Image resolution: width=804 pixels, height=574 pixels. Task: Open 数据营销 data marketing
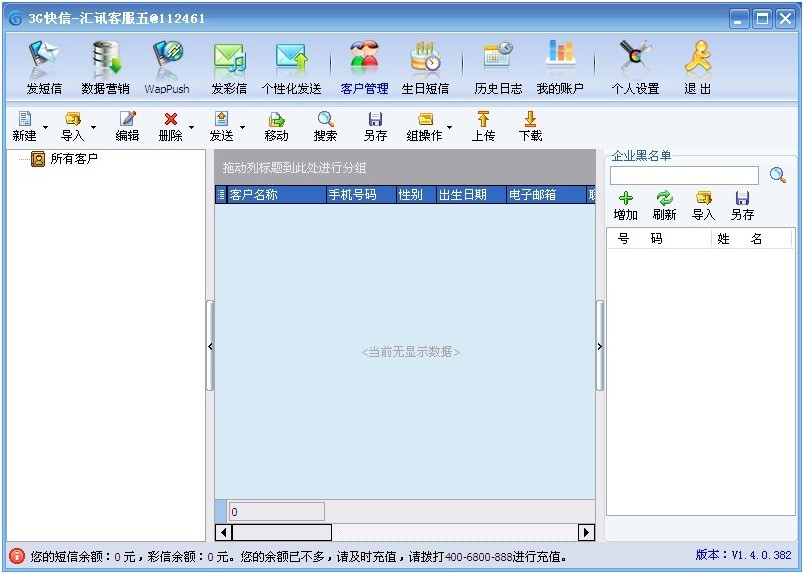(x=105, y=68)
